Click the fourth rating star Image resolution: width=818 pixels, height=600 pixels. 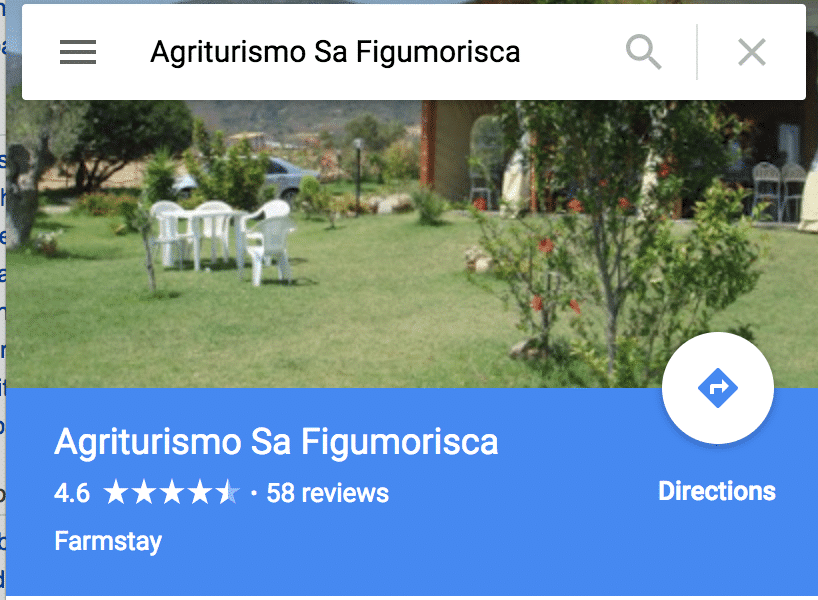click(200, 493)
